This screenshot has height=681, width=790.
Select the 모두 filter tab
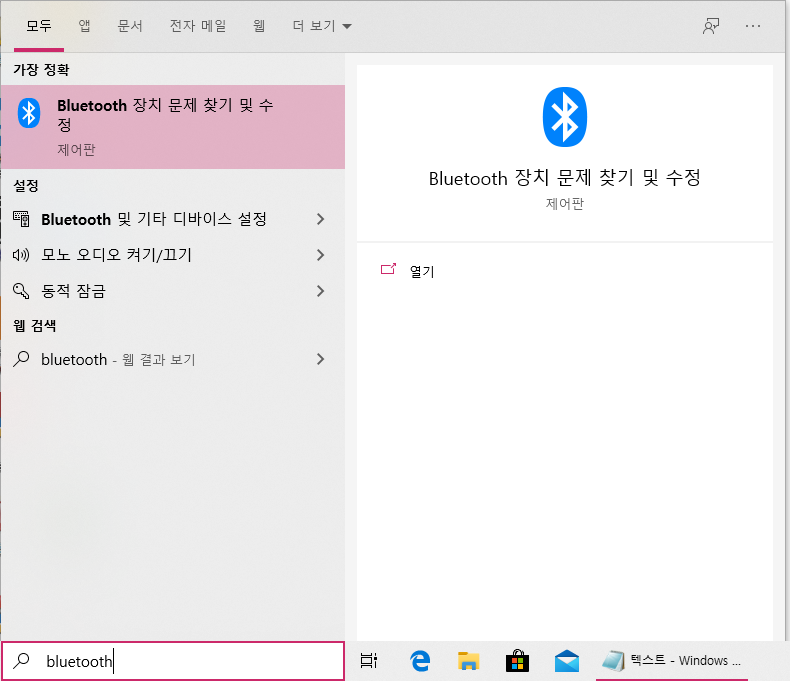coord(39,26)
